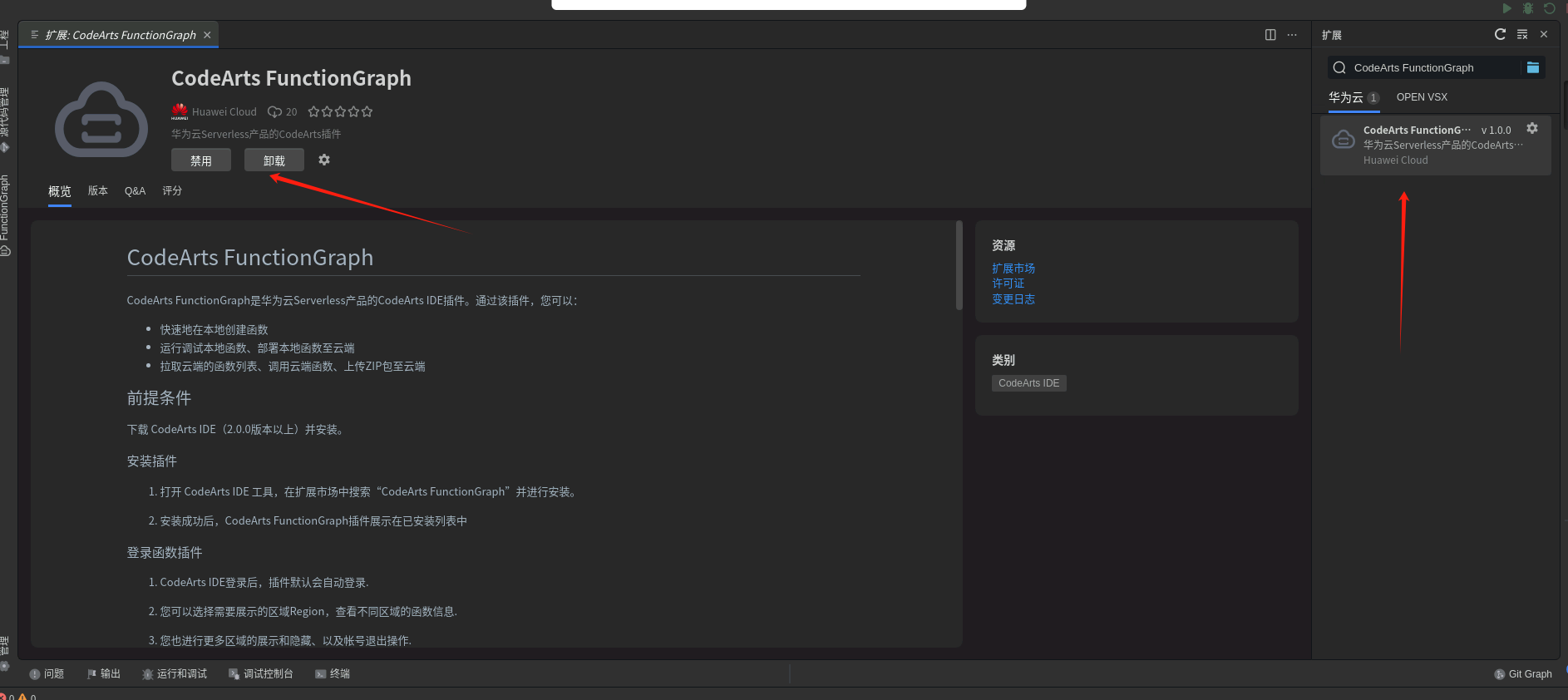Click the search magnifier icon in extensions panel
Image resolution: width=1568 pixels, height=700 pixels.
coord(1339,67)
